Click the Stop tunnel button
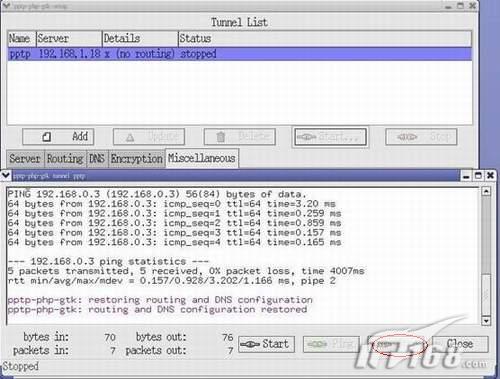 (x=421, y=137)
